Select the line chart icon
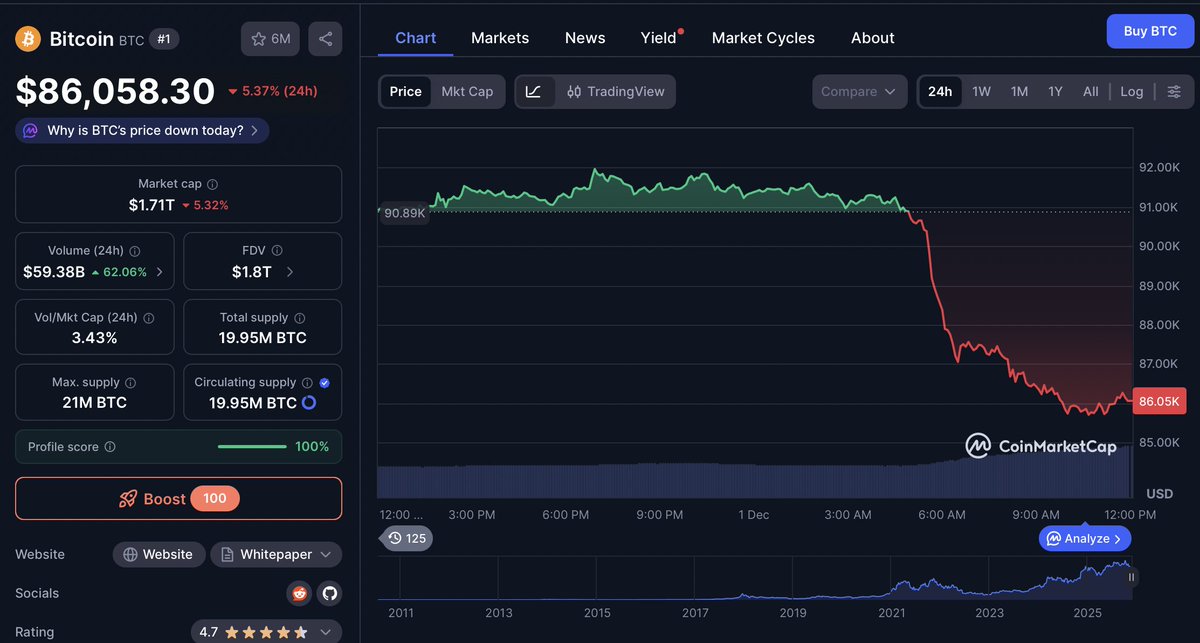Screen dimensions: 1200x643 point(534,91)
